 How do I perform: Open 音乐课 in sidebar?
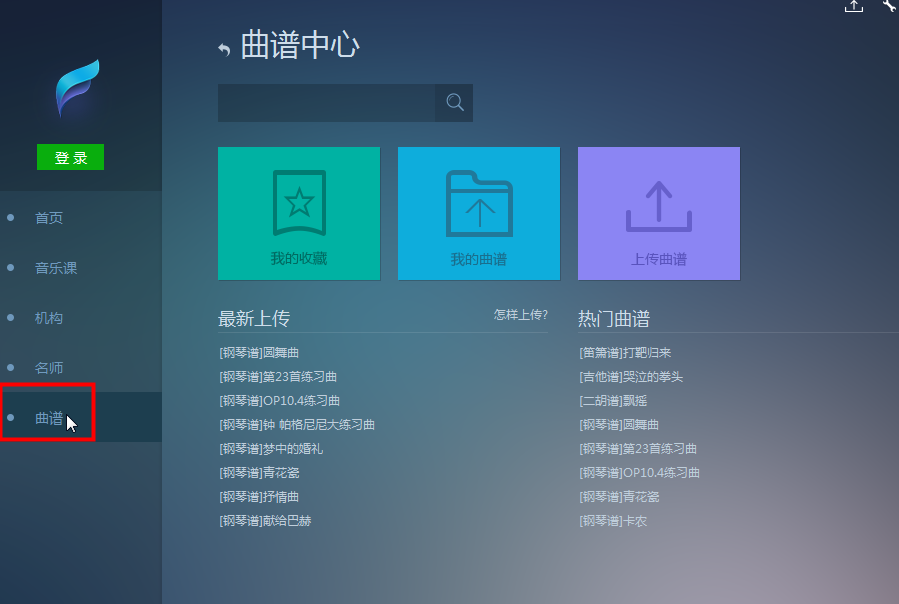pos(56,268)
